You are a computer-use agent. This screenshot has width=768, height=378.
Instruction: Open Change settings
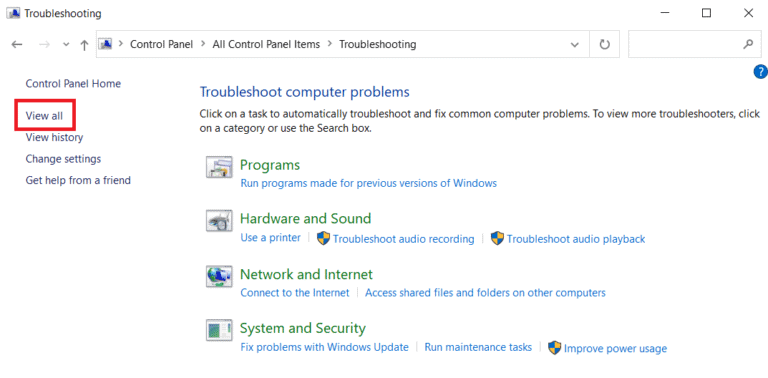pyautogui.click(x=63, y=159)
